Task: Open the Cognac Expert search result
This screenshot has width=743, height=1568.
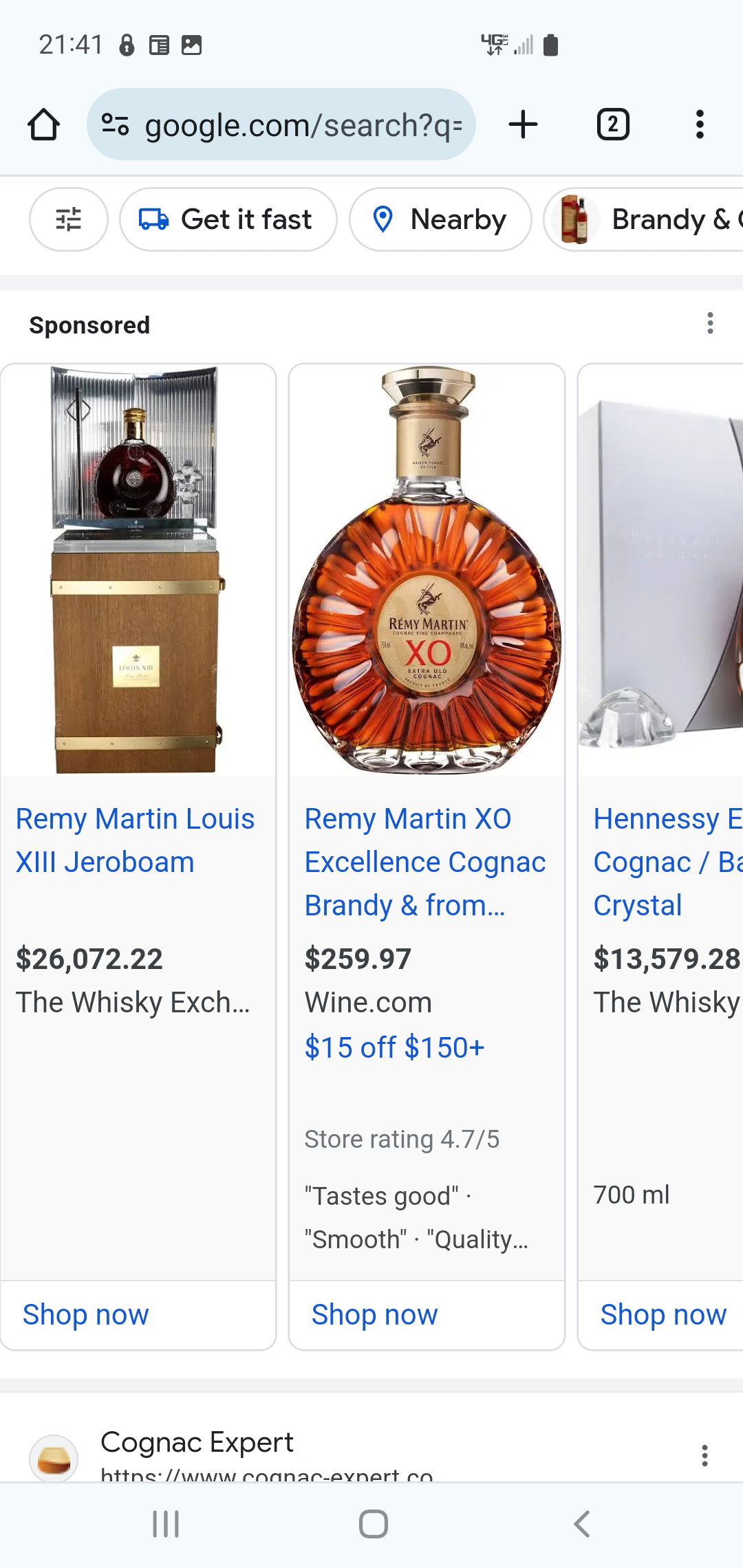Action: pyautogui.click(x=197, y=1443)
